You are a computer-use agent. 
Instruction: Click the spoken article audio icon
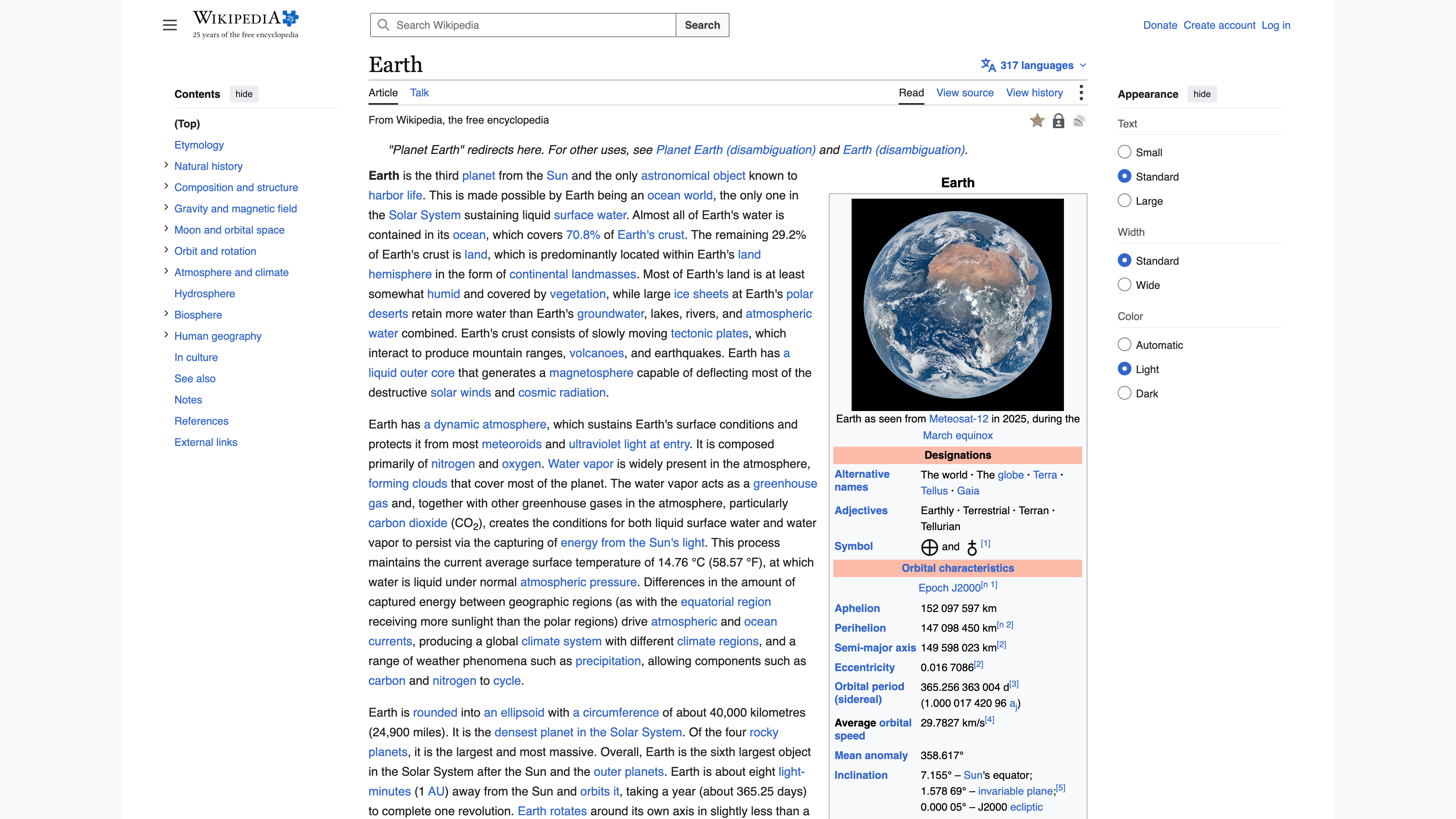click(x=1079, y=121)
